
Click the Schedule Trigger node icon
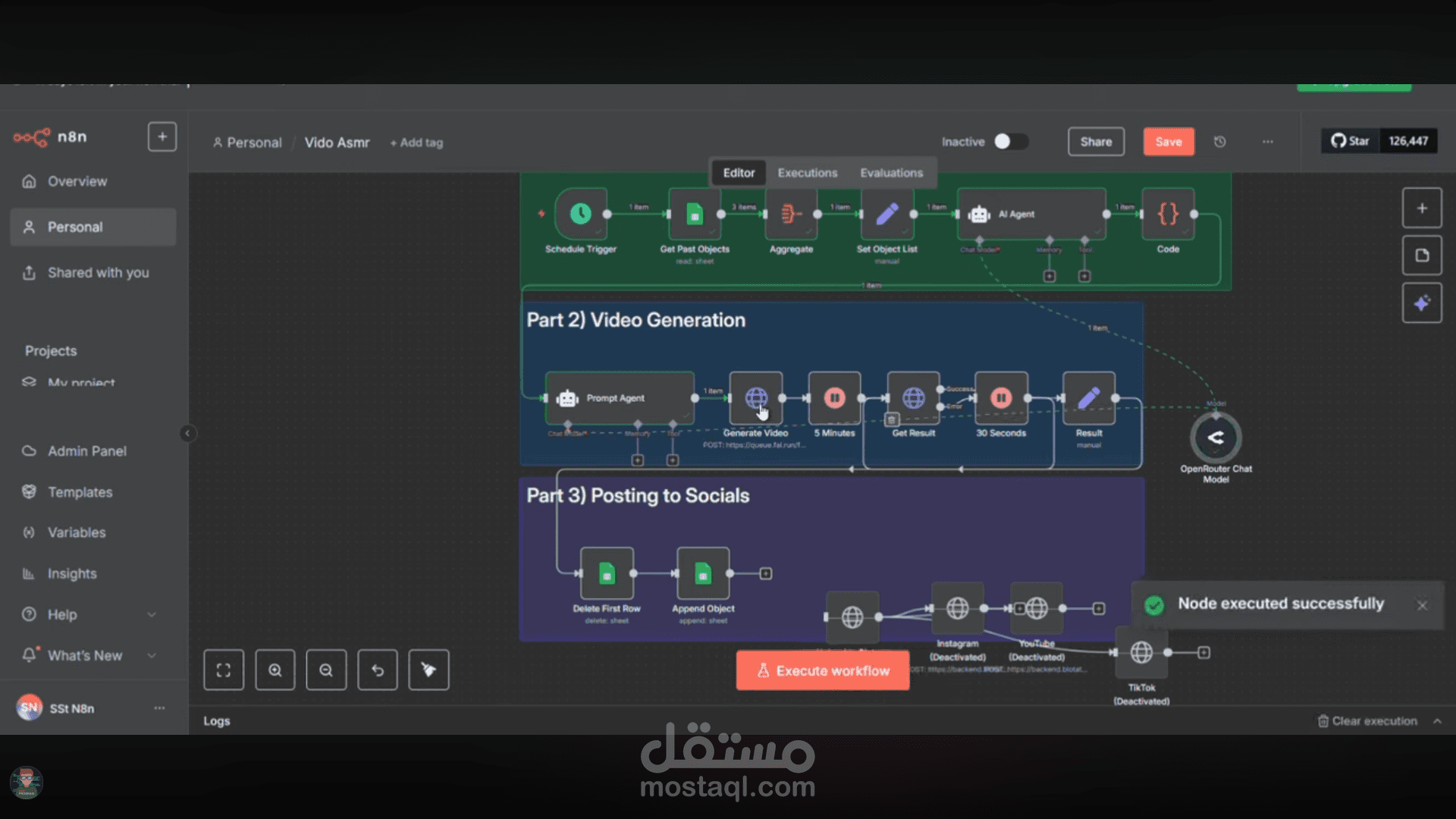580,215
